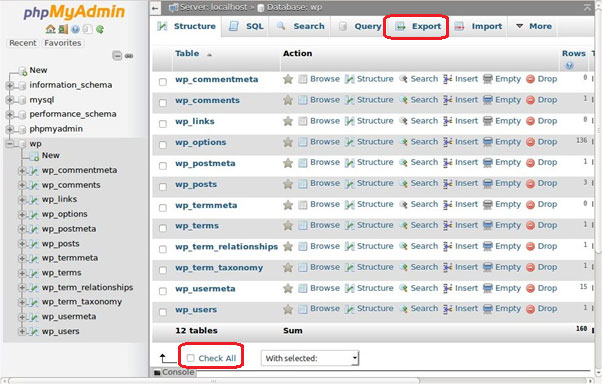Click the page settings collapse arrows icon
The image size is (602, 384).
pyautogui.click(x=587, y=7)
